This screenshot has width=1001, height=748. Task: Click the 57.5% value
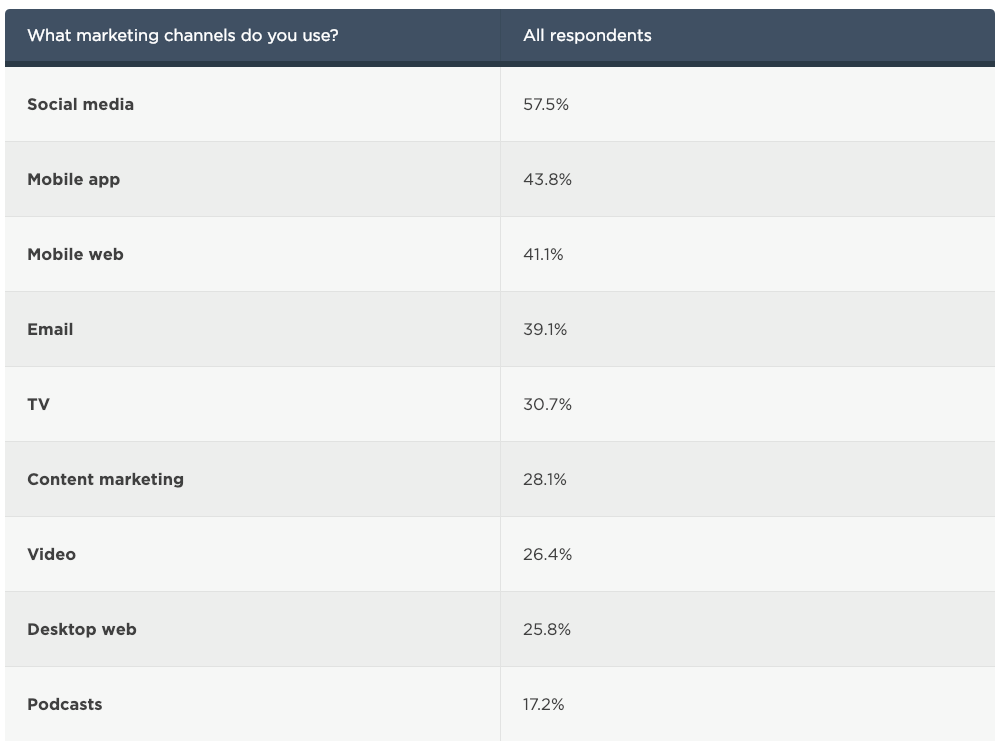click(x=546, y=104)
